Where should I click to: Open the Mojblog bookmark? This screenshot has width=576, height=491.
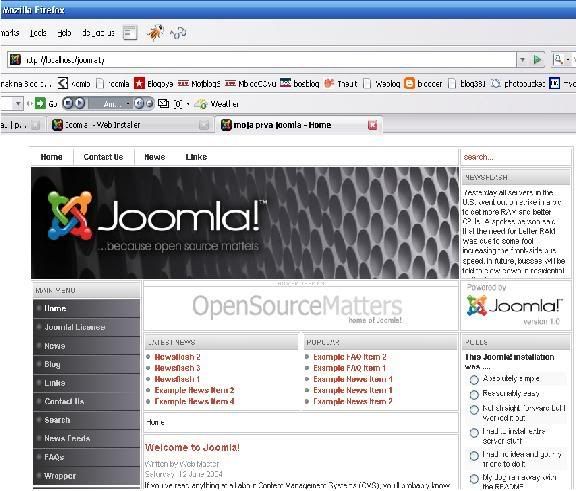pyautogui.click(x=199, y=84)
